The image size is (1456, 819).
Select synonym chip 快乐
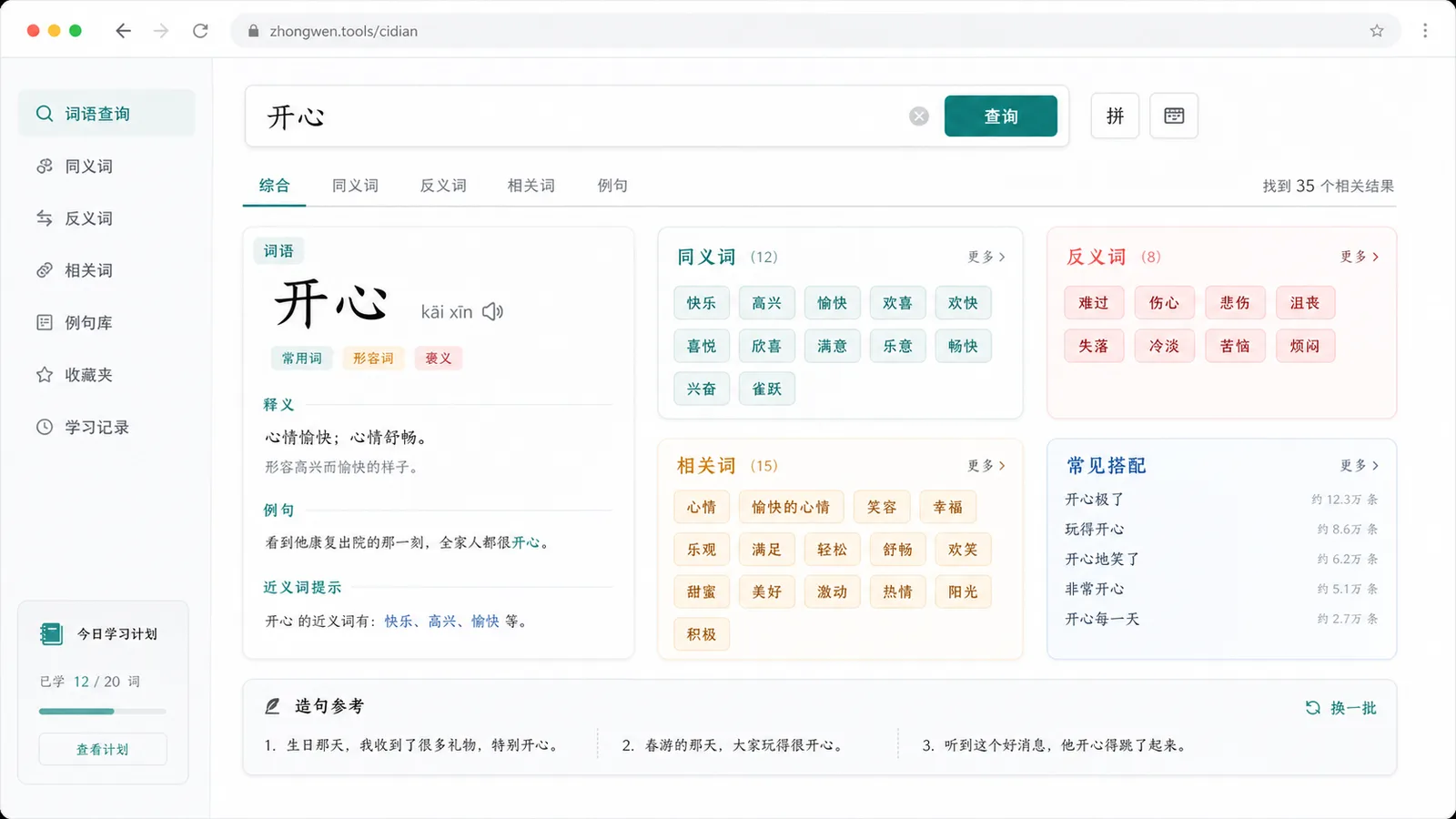(x=702, y=303)
